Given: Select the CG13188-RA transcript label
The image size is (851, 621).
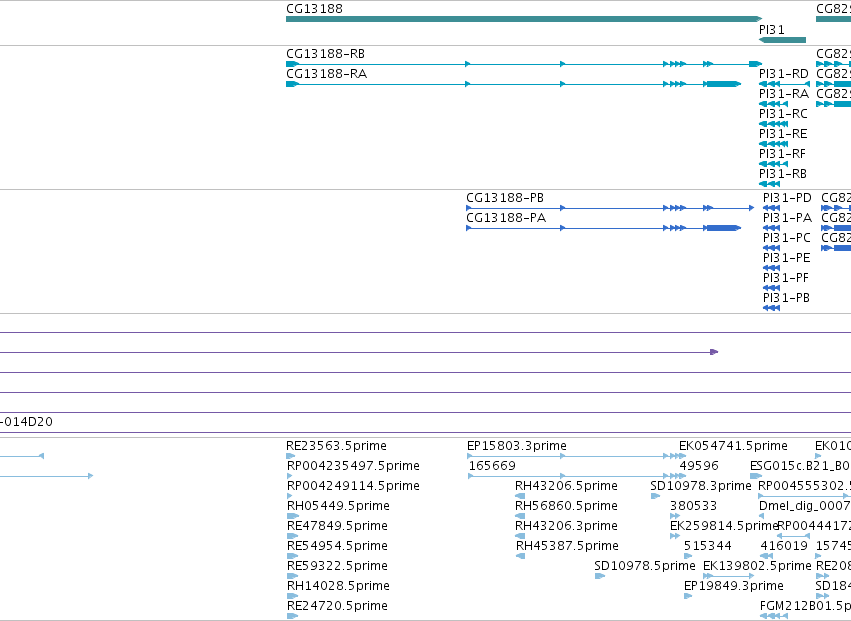Looking at the screenshot, I should click(x=326, y=74).
